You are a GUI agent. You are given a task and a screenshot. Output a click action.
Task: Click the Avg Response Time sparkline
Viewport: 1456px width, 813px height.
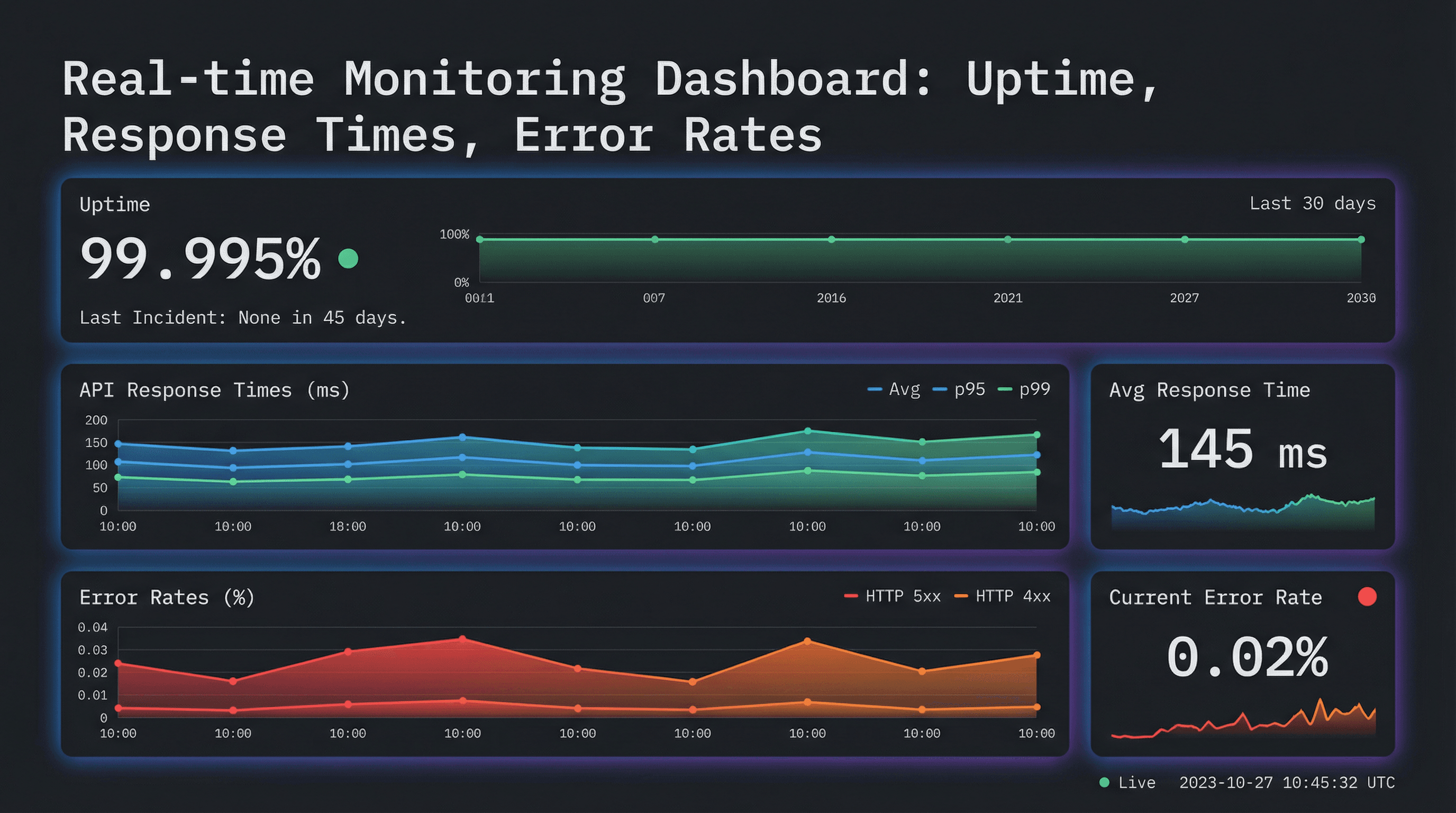(x=1242, y=512)
